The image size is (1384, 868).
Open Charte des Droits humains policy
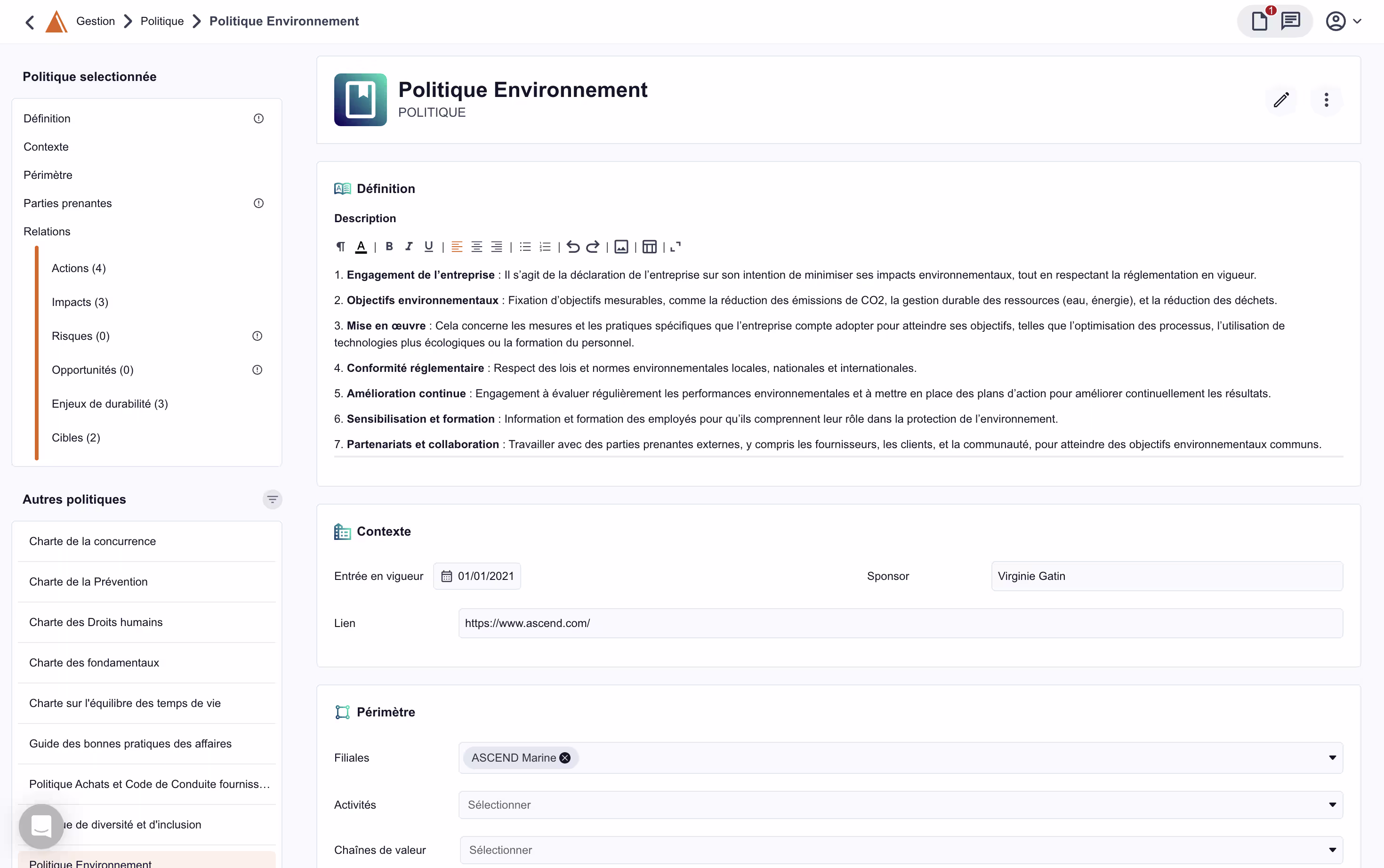(96, 622)
